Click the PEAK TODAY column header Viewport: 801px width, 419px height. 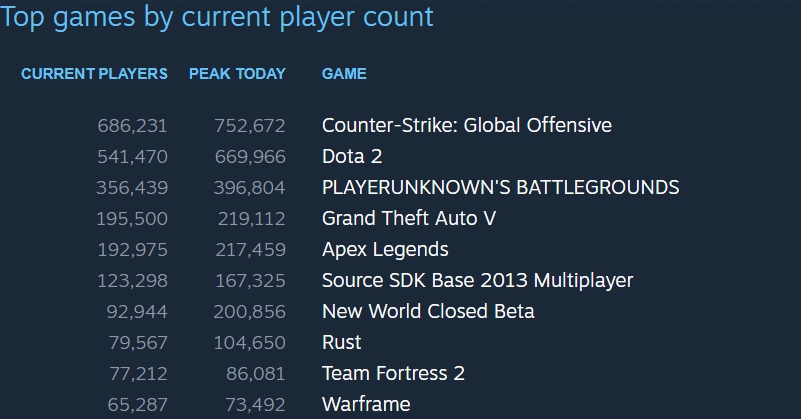(237, 74)
